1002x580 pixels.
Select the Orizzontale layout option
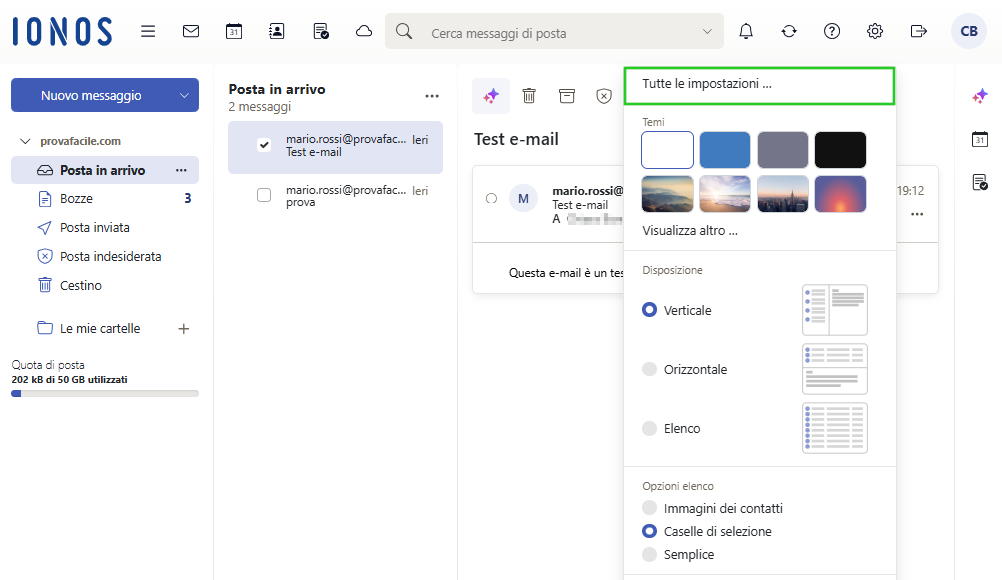pos(652,369)
